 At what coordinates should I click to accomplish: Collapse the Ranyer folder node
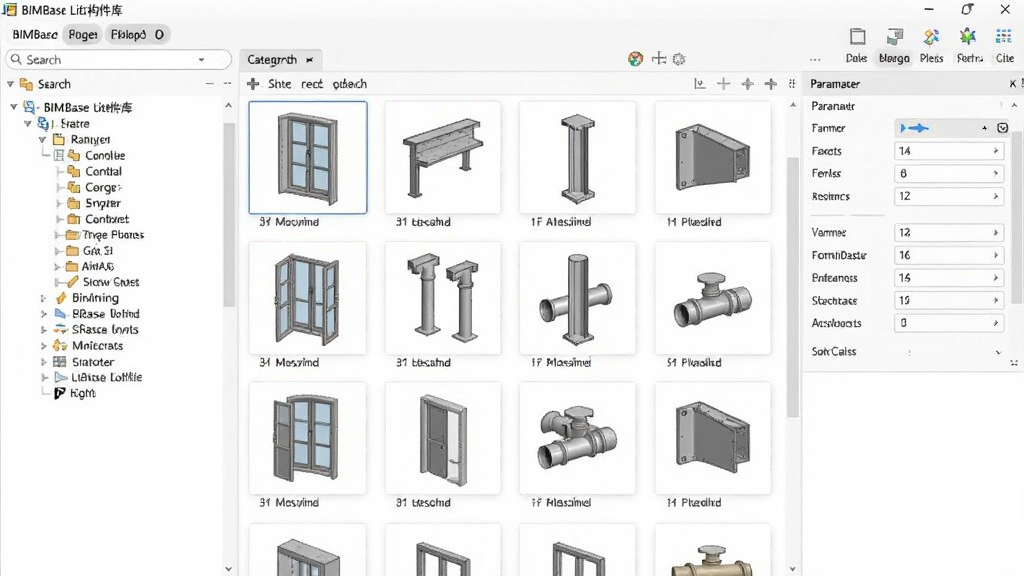42,139
